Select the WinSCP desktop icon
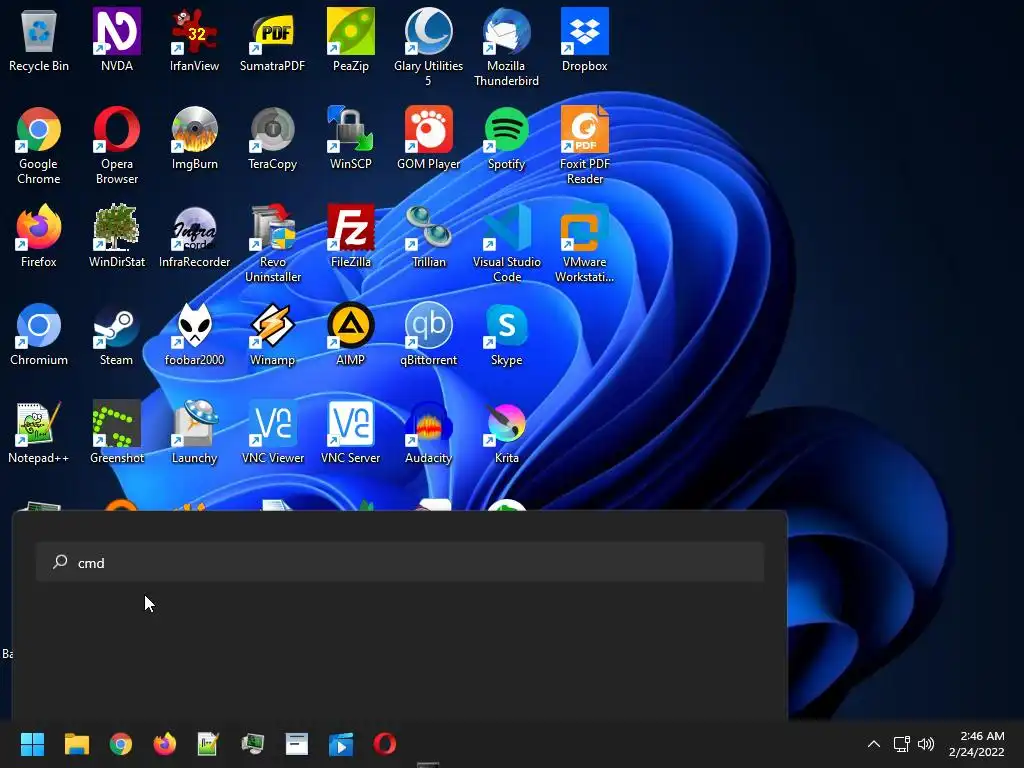 tap(351, 138)
